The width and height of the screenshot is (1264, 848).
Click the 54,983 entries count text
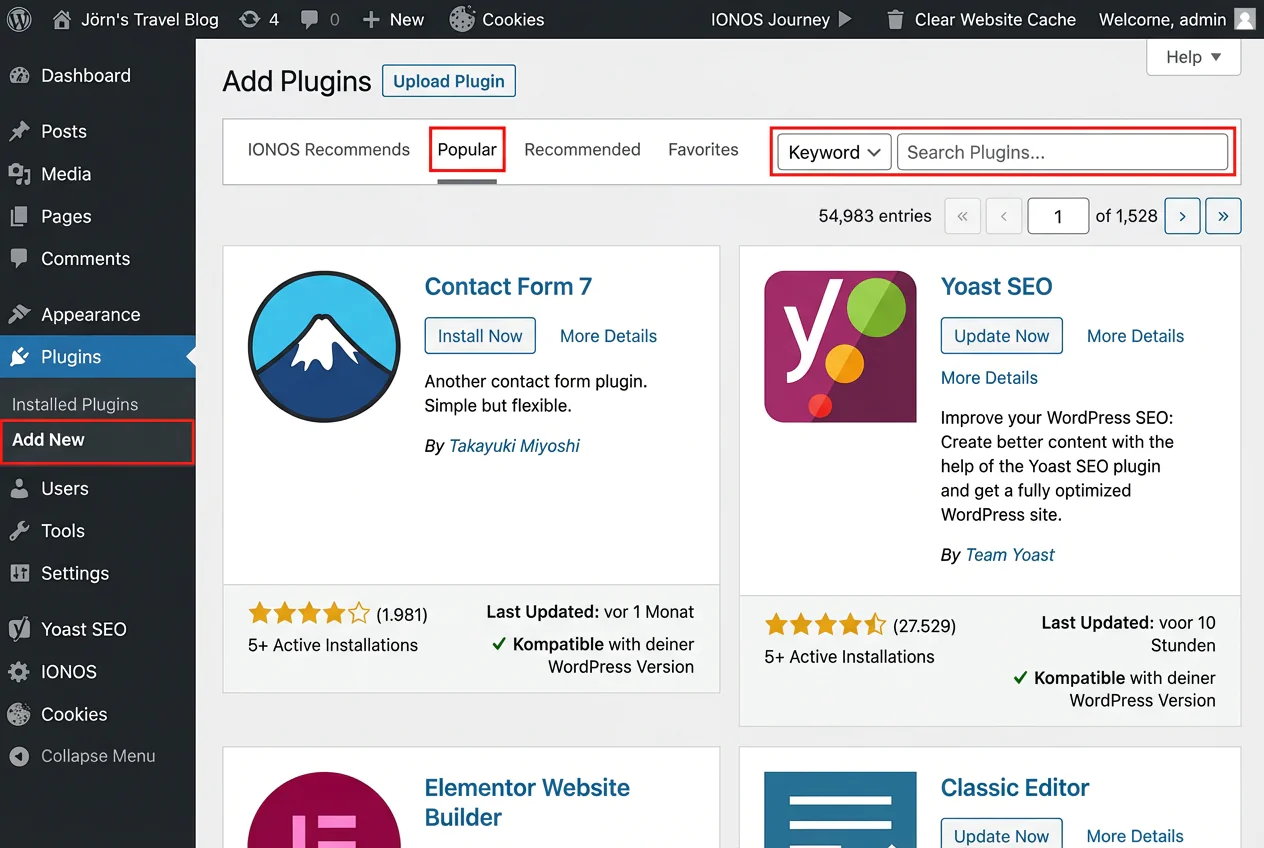click(x=875, y=216)
